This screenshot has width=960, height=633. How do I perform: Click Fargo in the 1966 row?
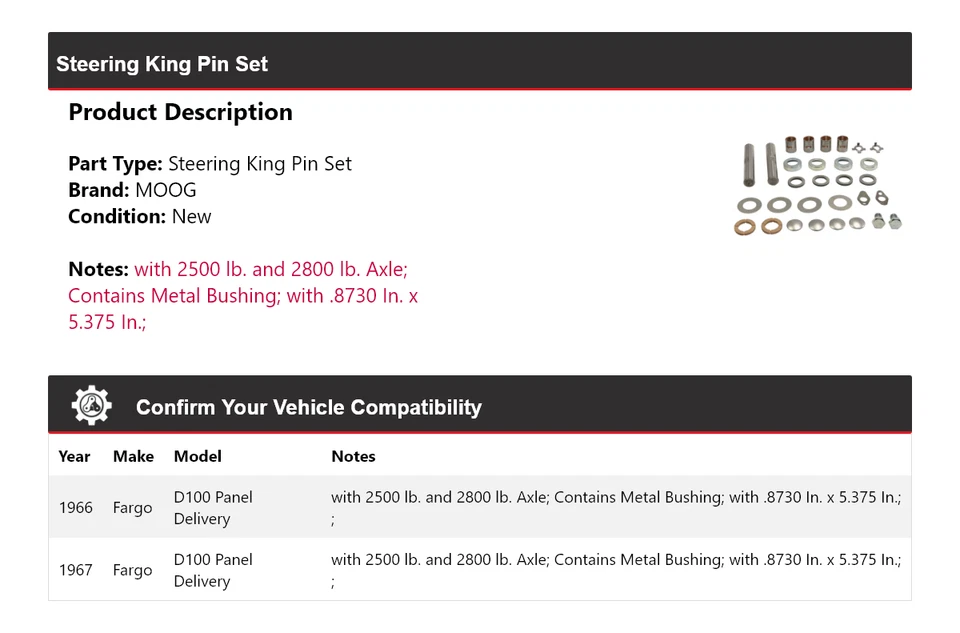[x=132, y=508]
